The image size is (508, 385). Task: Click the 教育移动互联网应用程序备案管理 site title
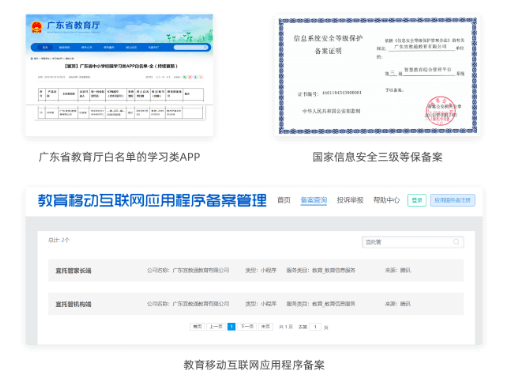(x=152, y=200)
